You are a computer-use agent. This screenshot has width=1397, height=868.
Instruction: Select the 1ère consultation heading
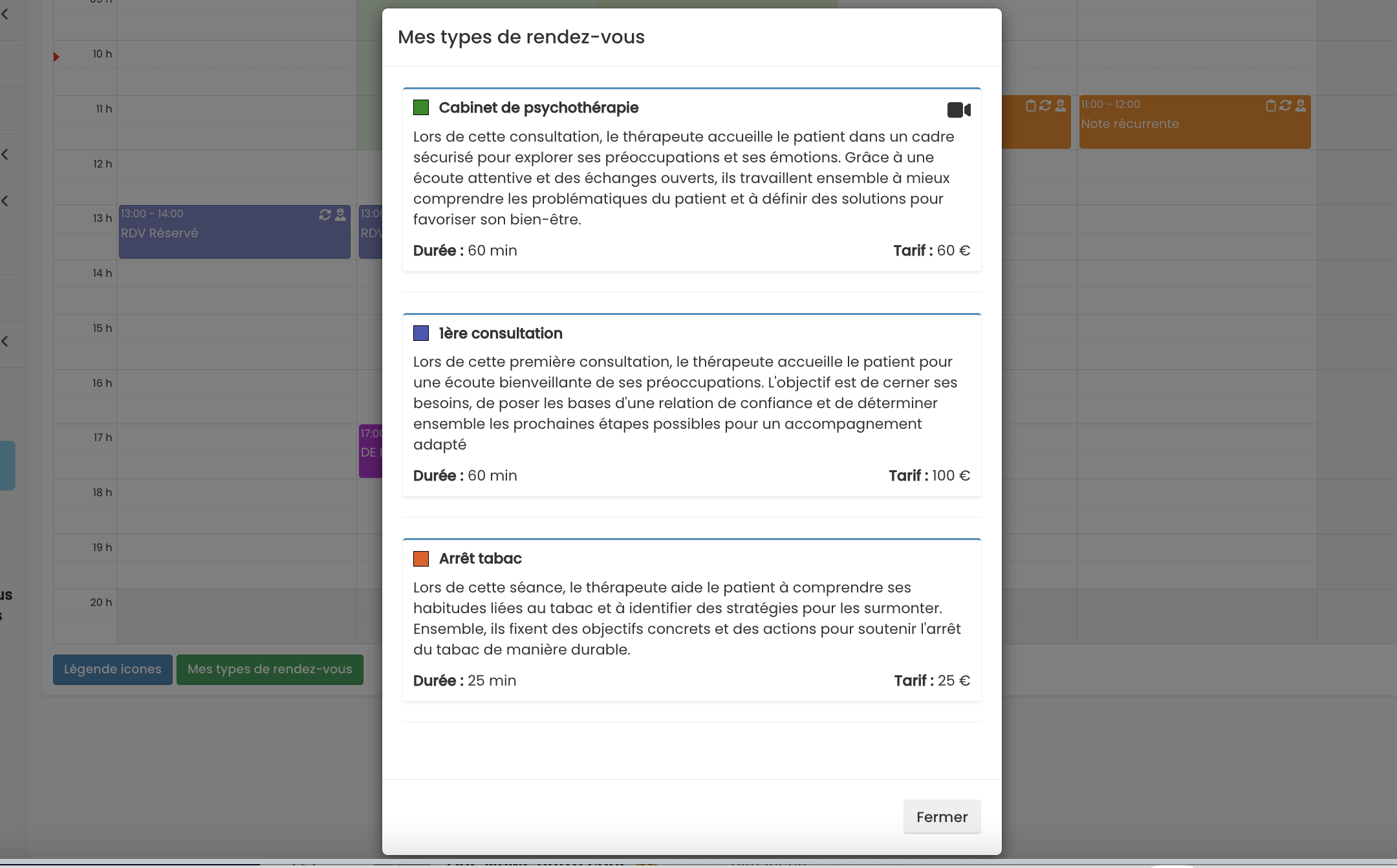click(x=501, y=333)
